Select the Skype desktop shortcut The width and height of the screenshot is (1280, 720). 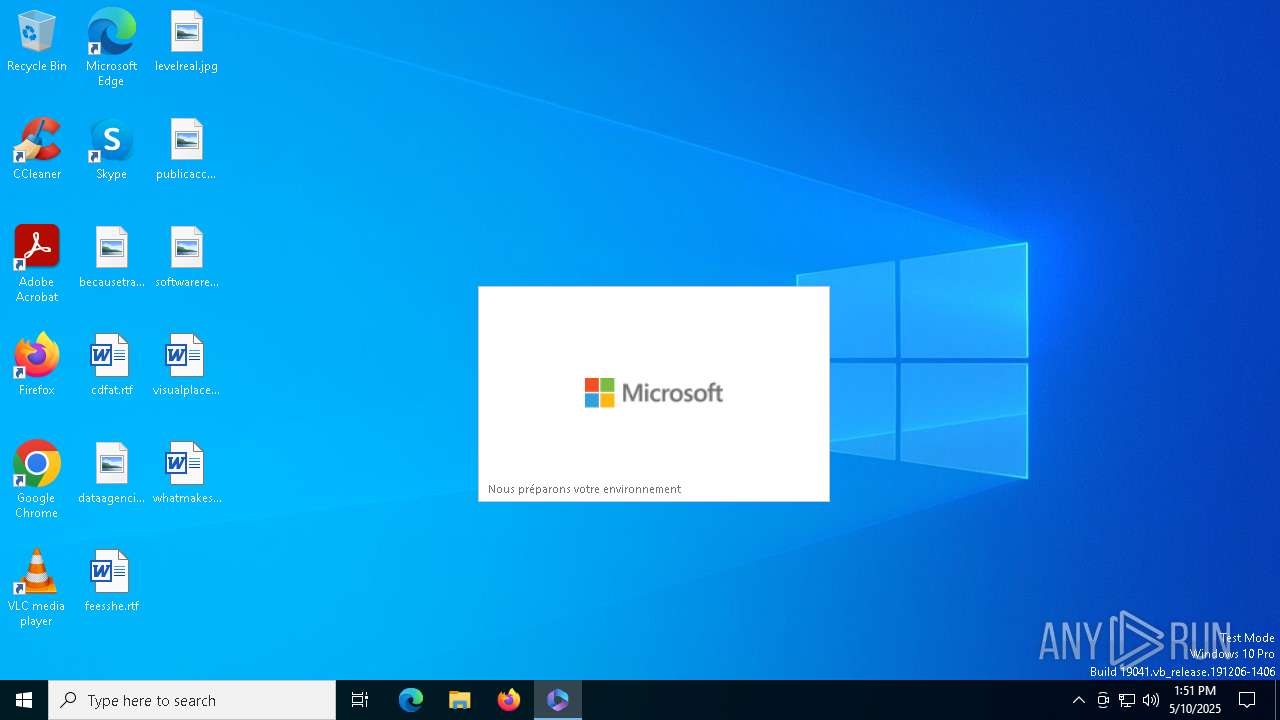pyautogui.click(x=111, y=150)
